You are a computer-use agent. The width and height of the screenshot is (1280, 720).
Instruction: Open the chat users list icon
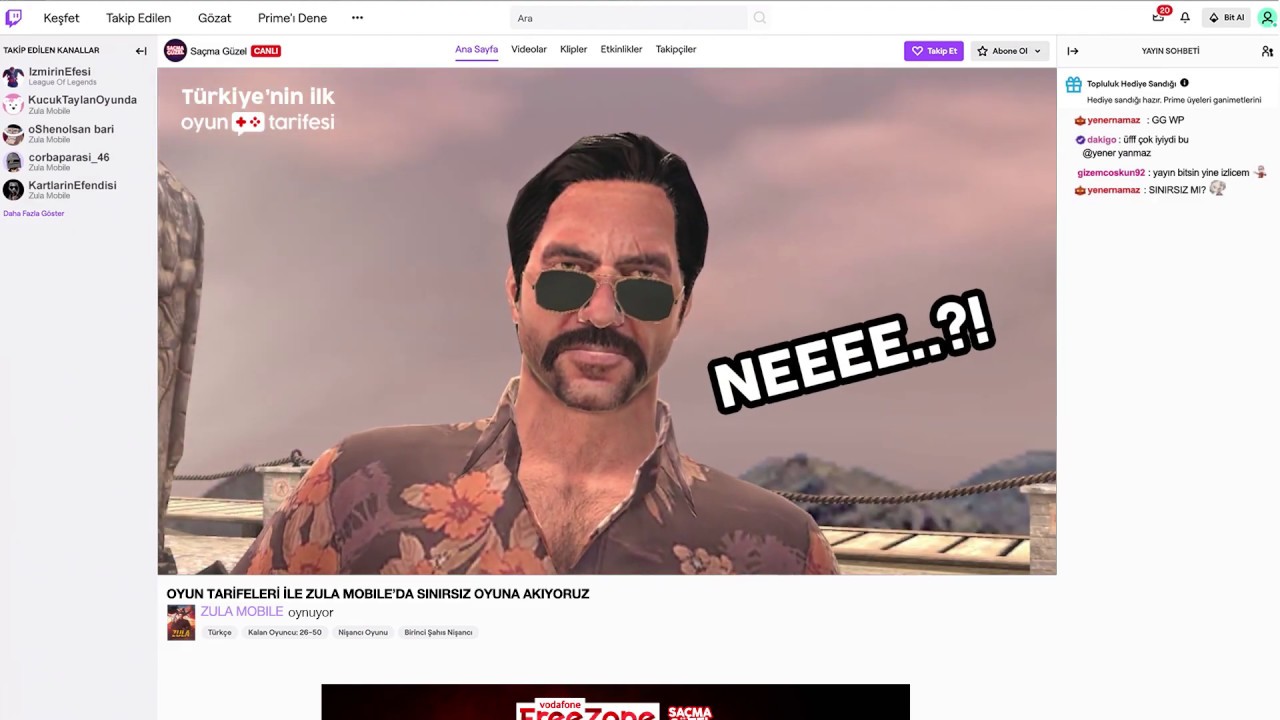[x=1267, y=51]
